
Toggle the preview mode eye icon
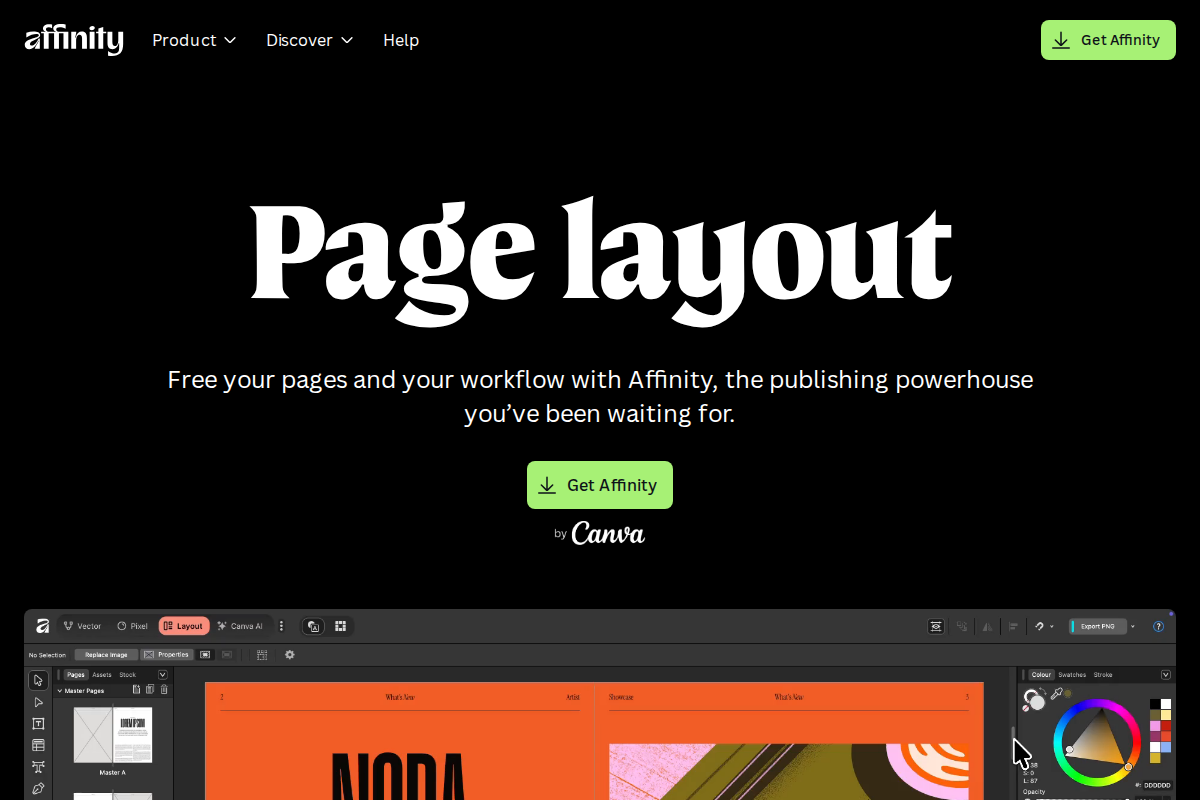pos(936,626)
